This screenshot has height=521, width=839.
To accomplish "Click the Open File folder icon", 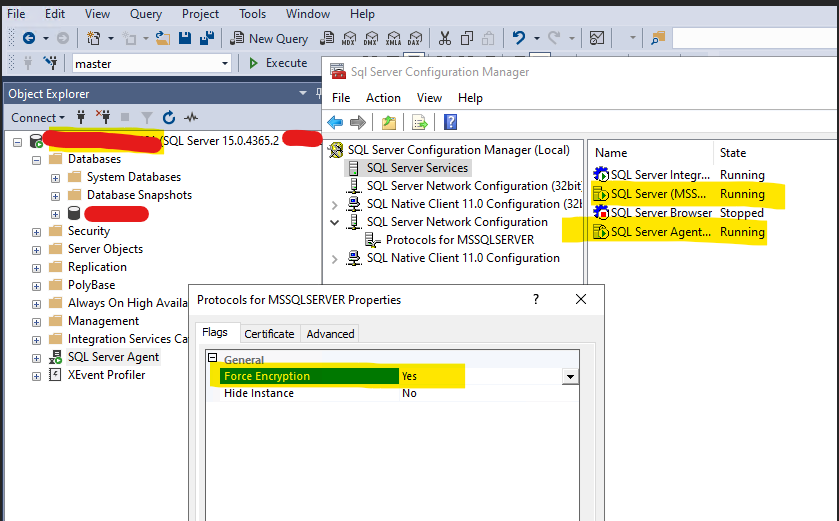I will pos(163,38).
